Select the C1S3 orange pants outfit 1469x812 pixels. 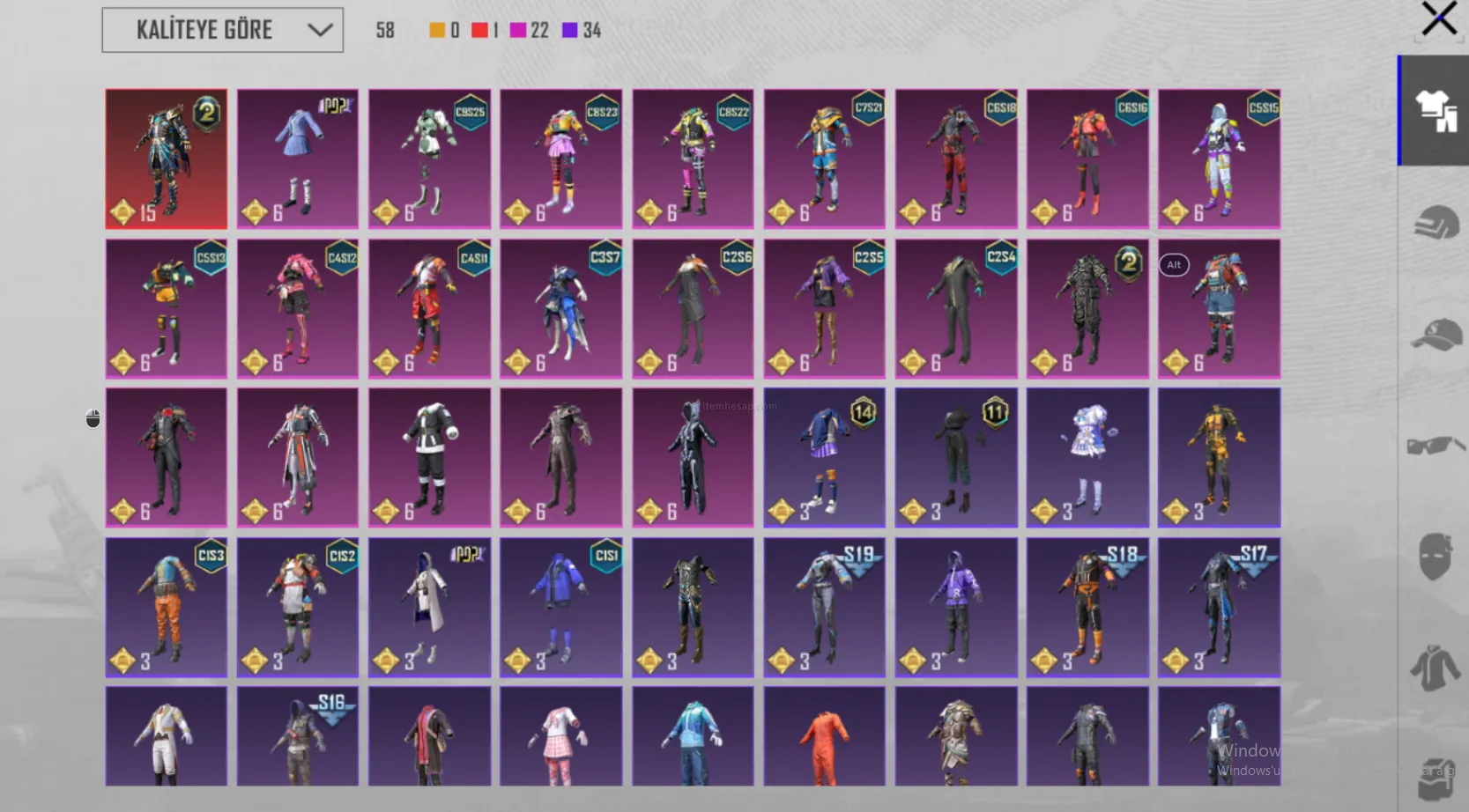tap(167, 607)
